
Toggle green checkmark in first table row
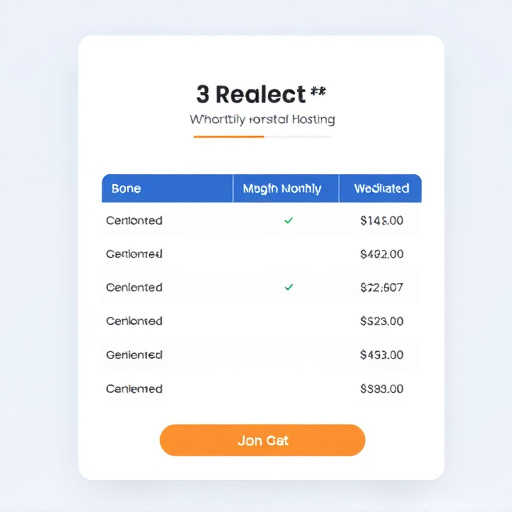(289, 220)
